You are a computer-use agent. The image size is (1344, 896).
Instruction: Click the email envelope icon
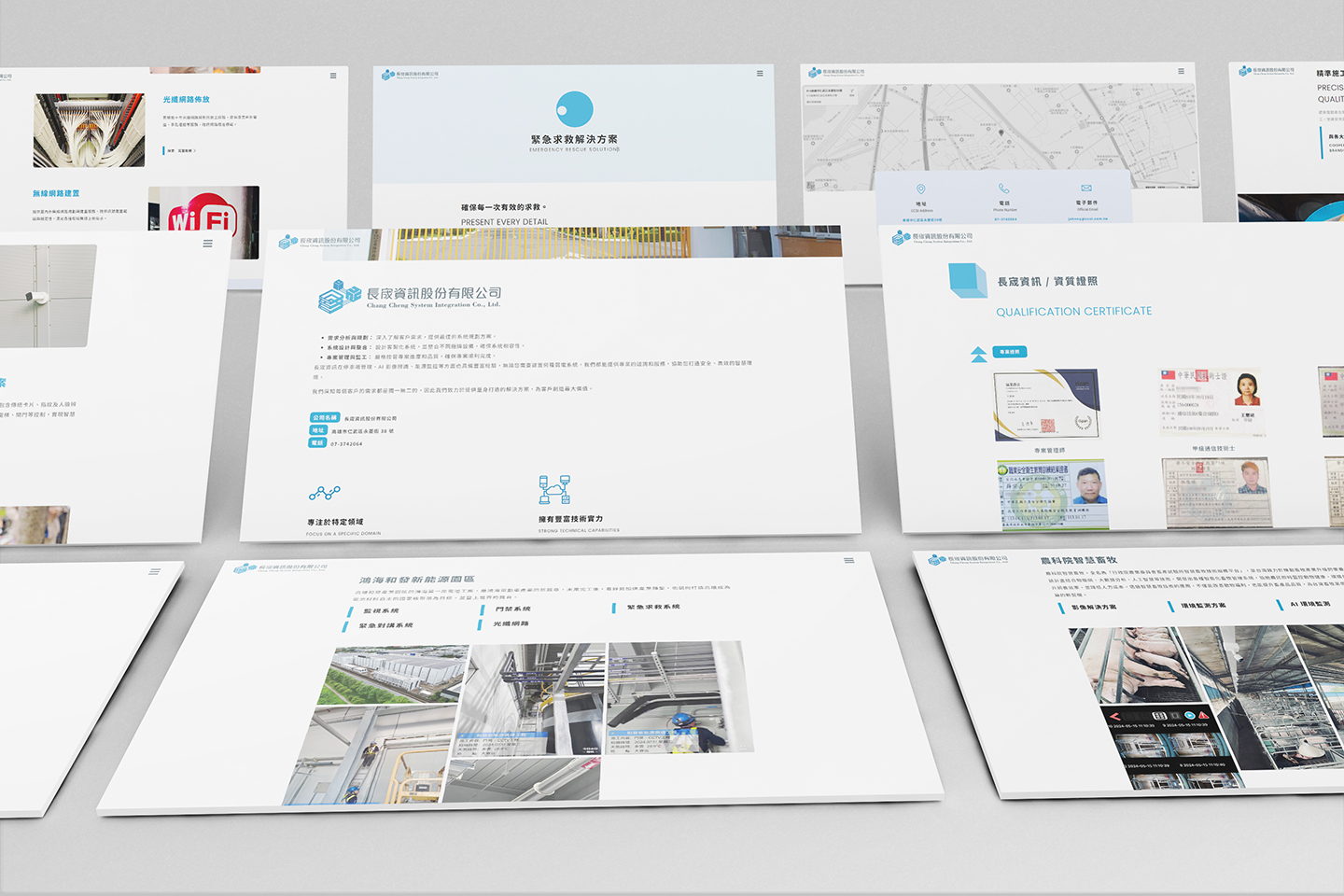click(x=1086, y=189)
